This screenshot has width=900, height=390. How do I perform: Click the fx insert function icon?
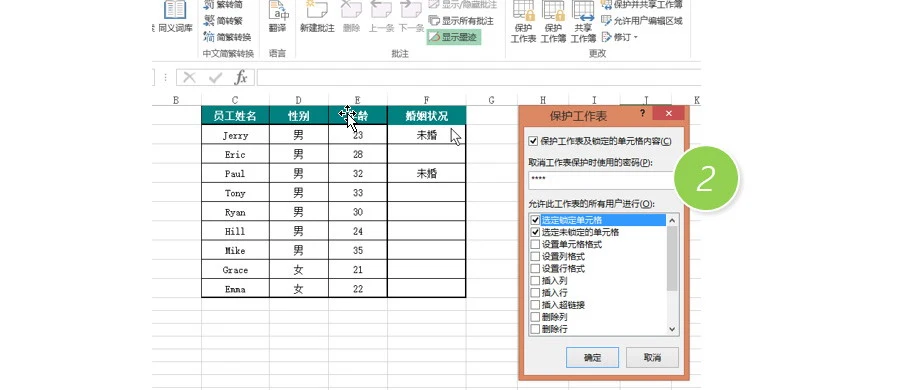pyautogui.click(x=241, y=77)
